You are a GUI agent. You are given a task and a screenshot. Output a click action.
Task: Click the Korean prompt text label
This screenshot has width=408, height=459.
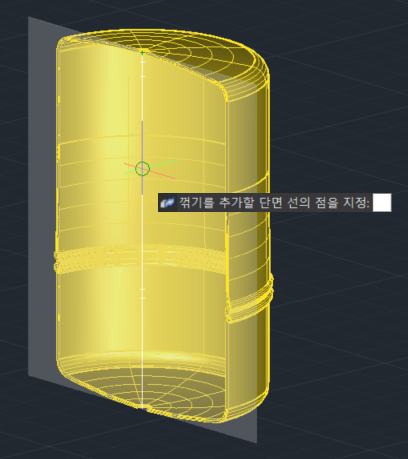pos(274,202)
